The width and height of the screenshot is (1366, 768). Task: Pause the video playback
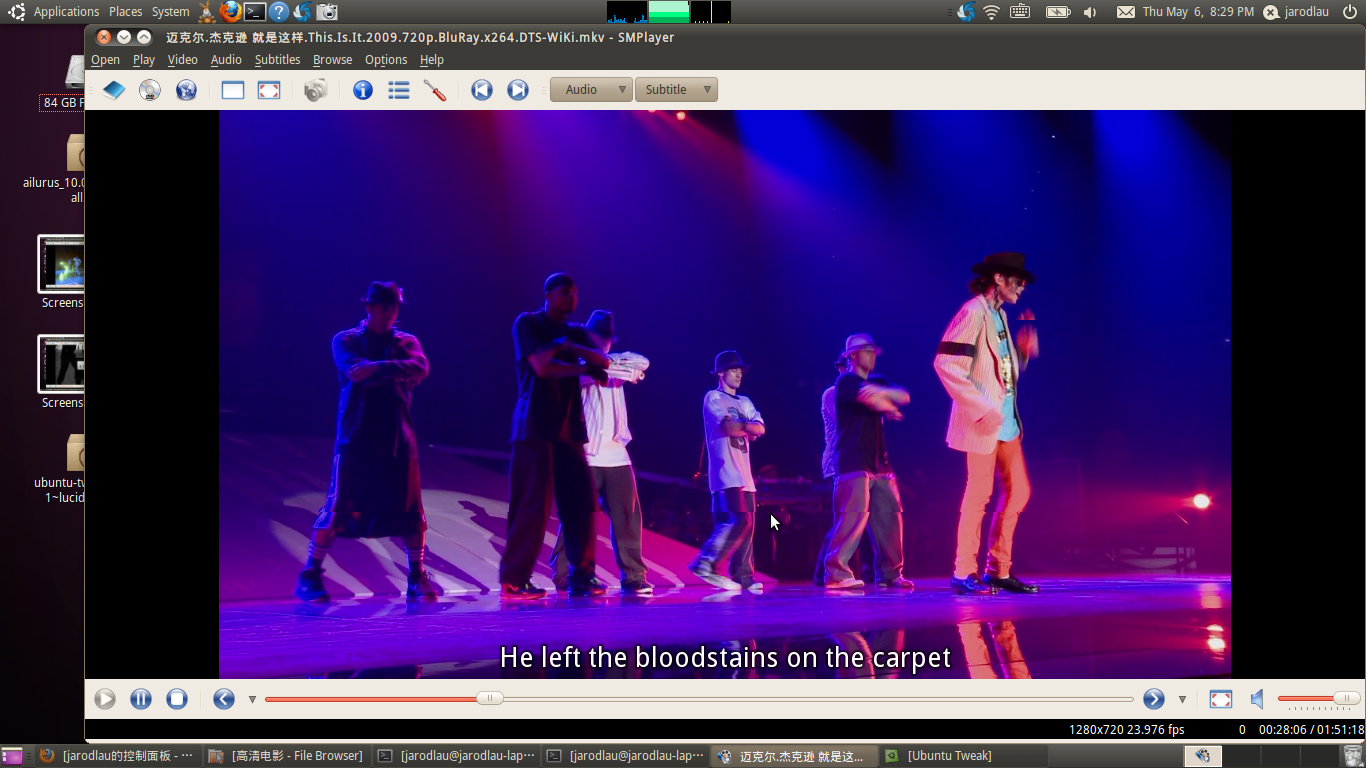coord(141,699)
